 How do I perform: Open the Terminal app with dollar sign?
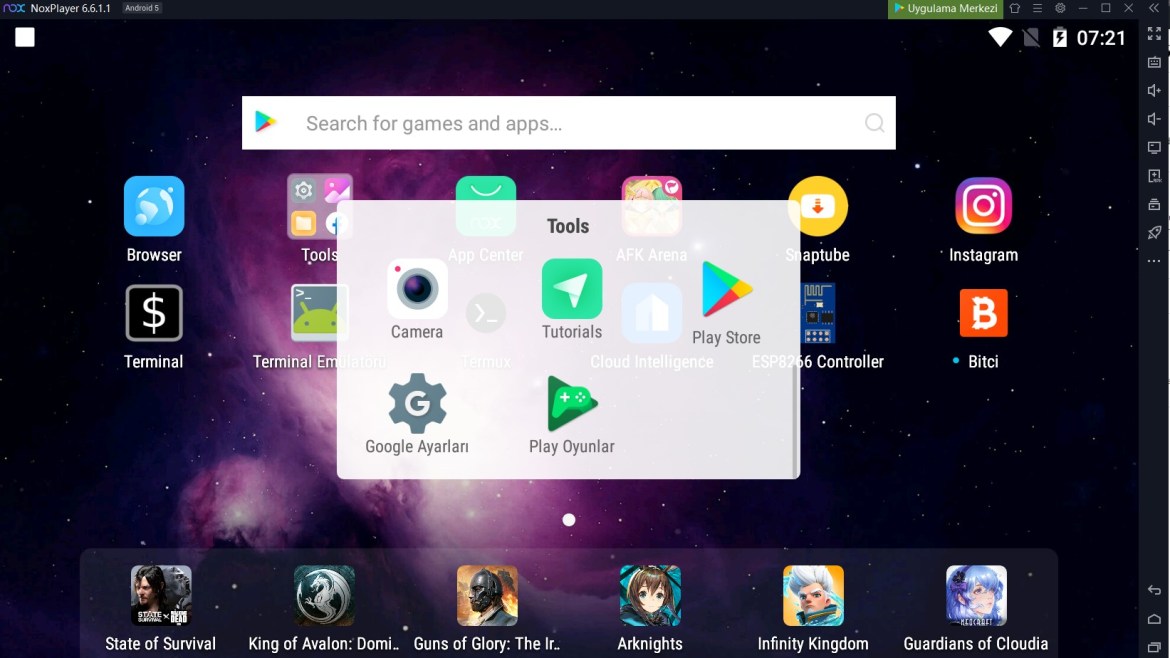click(x=154, y=314)
